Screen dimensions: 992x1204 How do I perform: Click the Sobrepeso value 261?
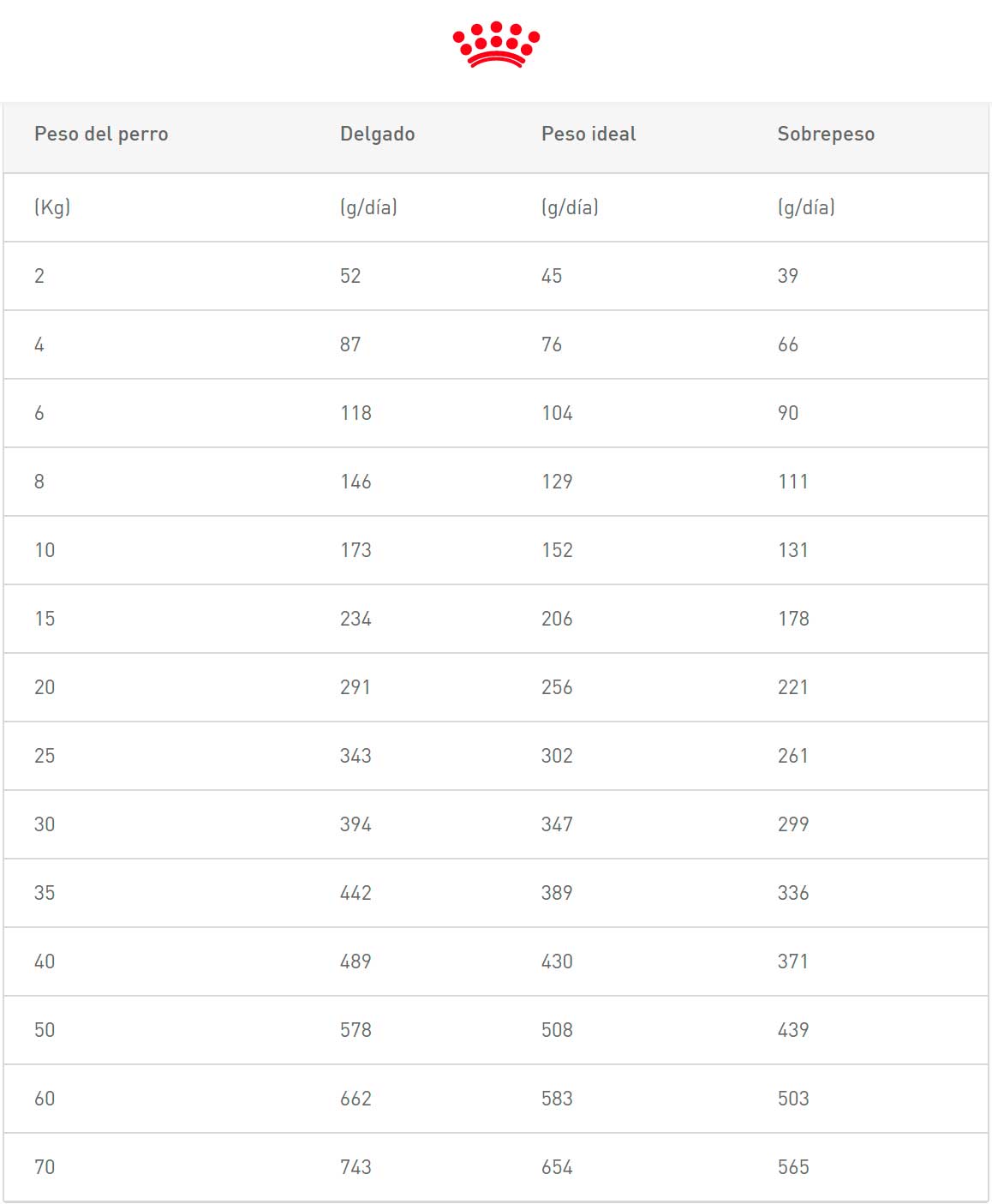[792, 756]
